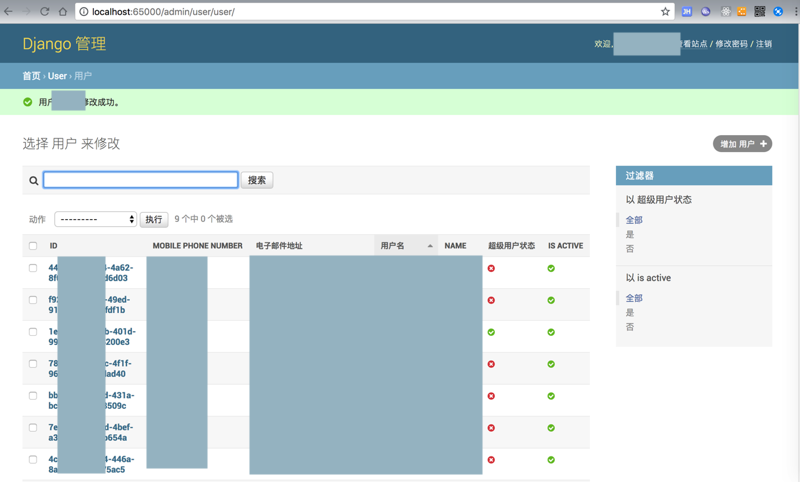Check the box for the 401d user row

click(33, 332)
